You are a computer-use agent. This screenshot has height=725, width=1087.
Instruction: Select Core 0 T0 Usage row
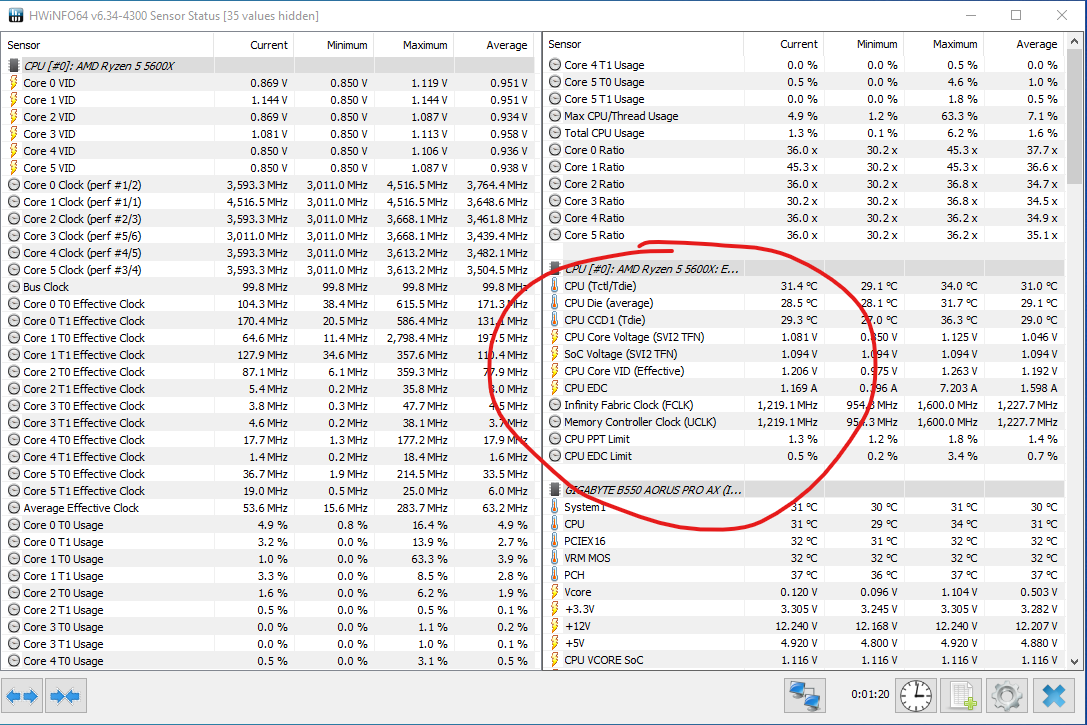270,525
